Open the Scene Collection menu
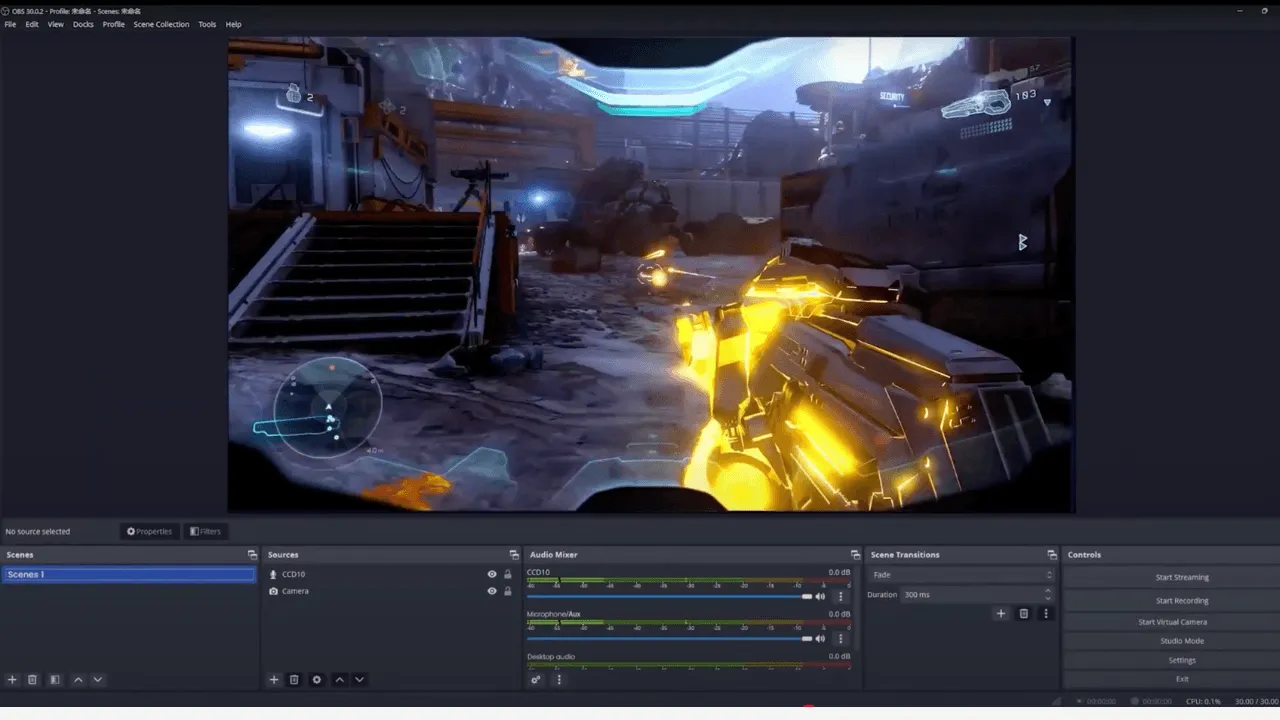The image size is (1280, 720). (161, 24)
